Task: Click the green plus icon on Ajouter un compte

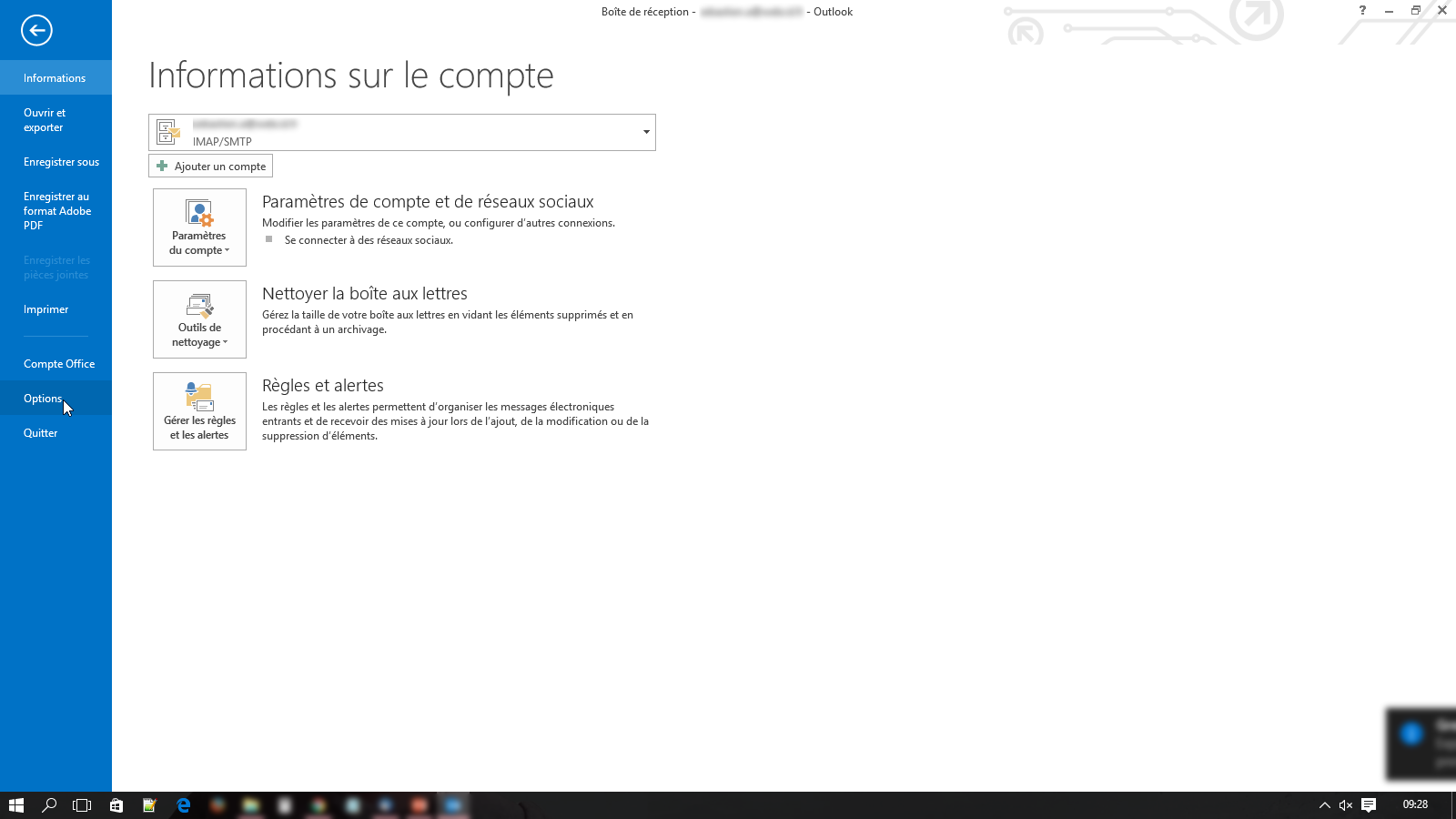Action: click(x=162, y=166)
